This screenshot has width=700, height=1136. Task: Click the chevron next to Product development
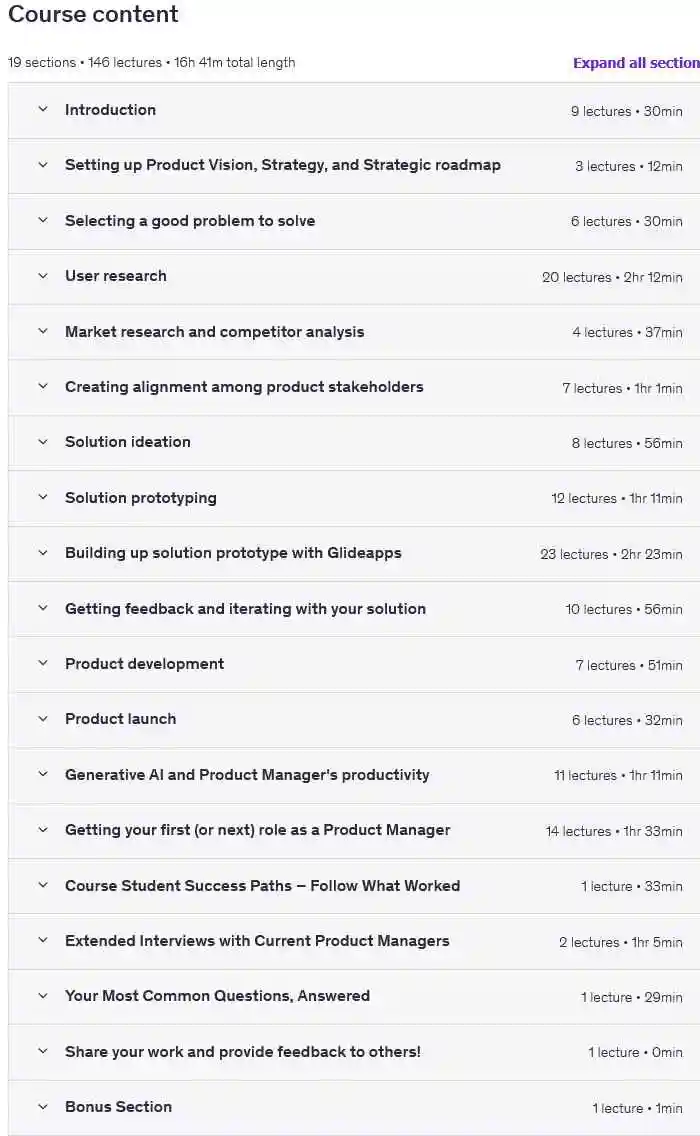(43, 664)
